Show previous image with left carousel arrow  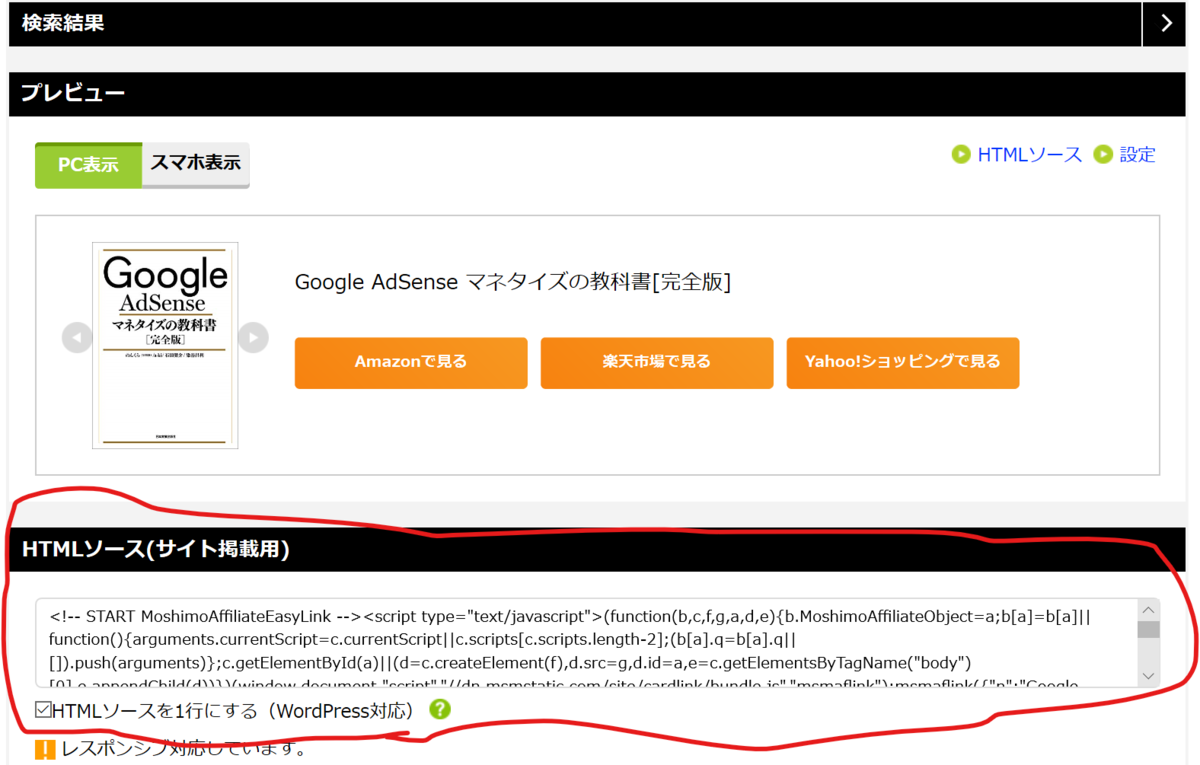[x=77, y=338]
